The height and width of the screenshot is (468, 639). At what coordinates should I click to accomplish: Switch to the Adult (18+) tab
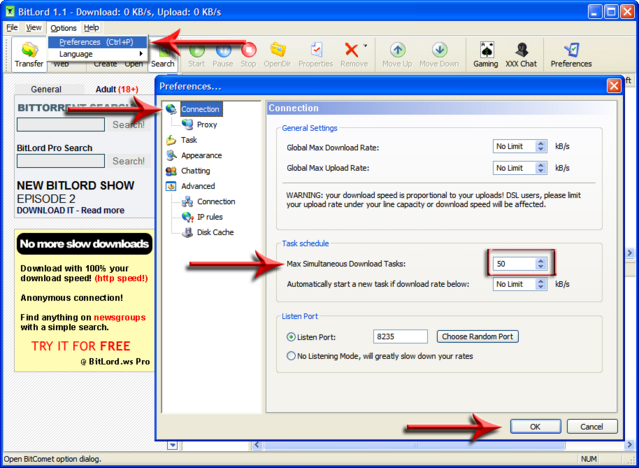click(x=117, y=89)
